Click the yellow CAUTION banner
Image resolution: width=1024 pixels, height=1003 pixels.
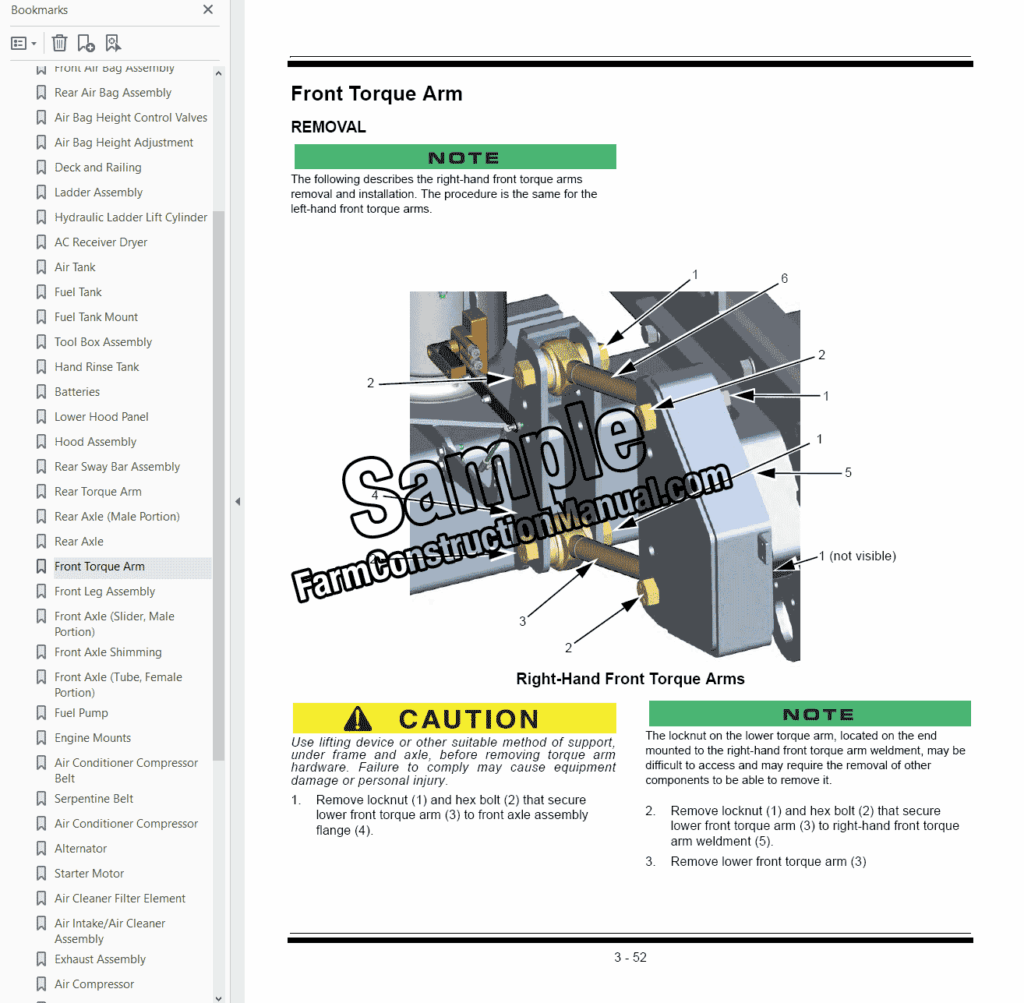(x=454, y=718)
